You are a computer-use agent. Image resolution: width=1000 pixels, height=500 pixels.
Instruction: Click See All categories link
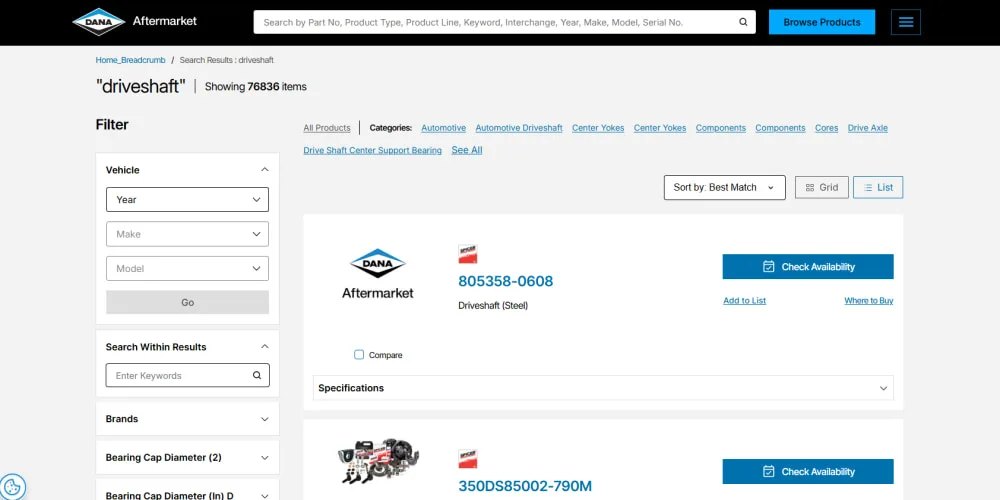coord(467,151)
